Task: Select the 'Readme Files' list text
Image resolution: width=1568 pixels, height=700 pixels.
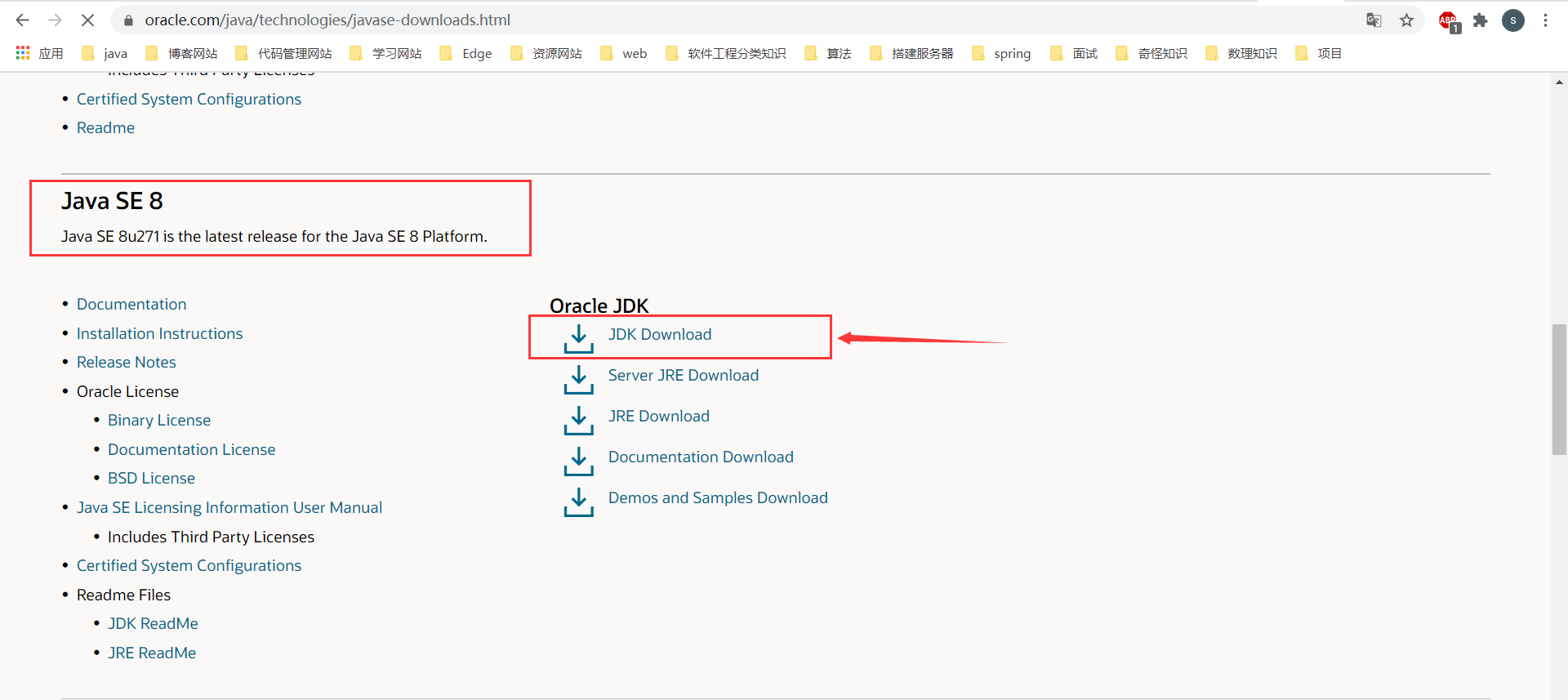Action: 123,595
